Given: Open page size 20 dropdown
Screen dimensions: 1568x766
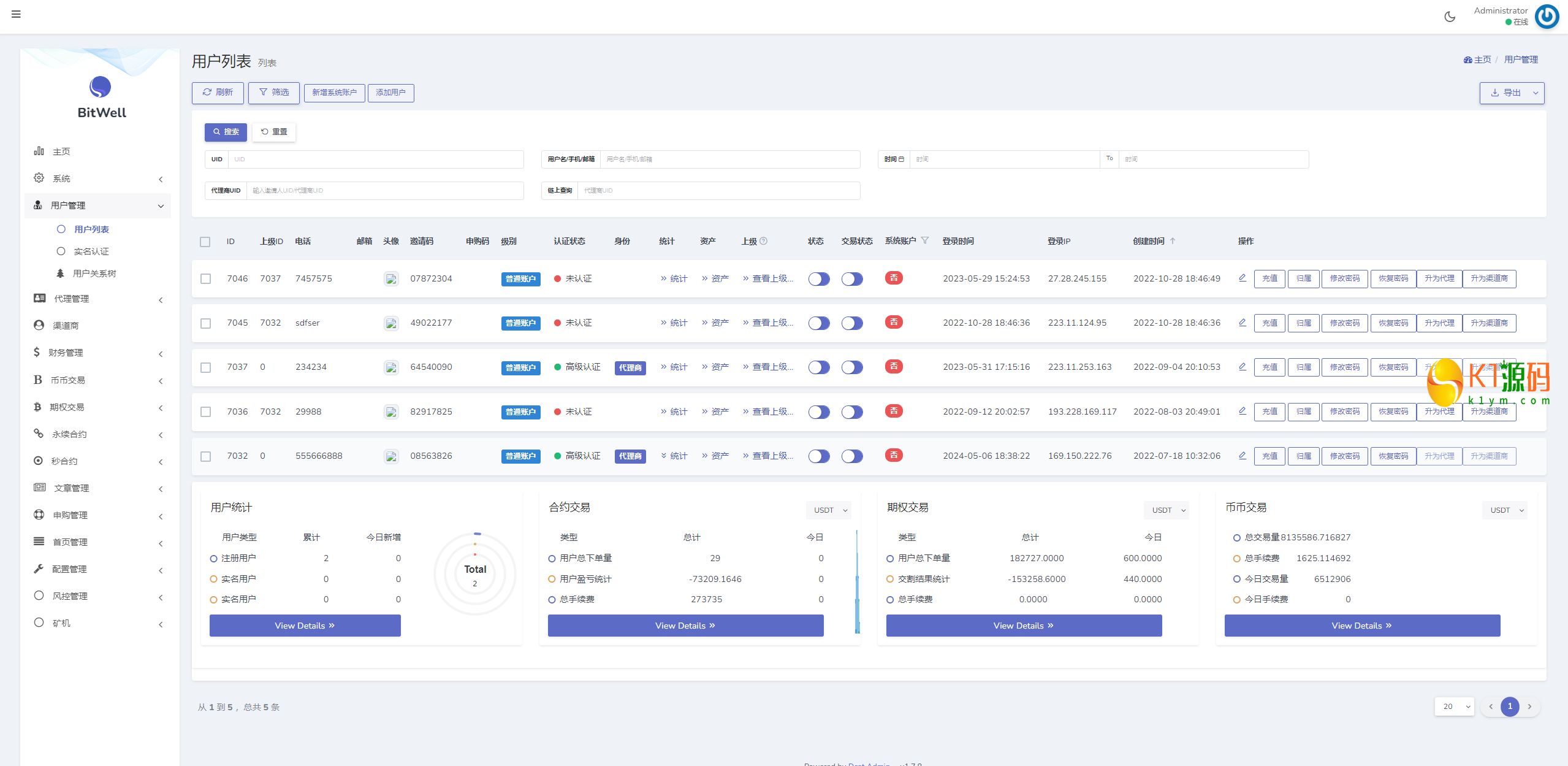Looking at the screenshot, I should click(x=1455, y=707).
